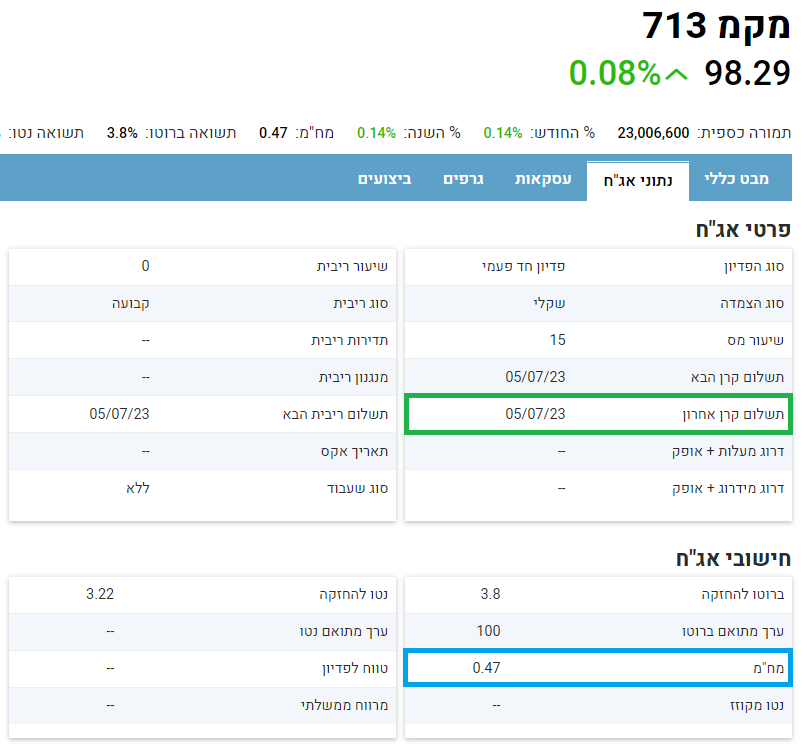The width and height of the screenshot is (807, 748).
Task: Switch to the עסקאות tab
Action: (x=543, y=179)
